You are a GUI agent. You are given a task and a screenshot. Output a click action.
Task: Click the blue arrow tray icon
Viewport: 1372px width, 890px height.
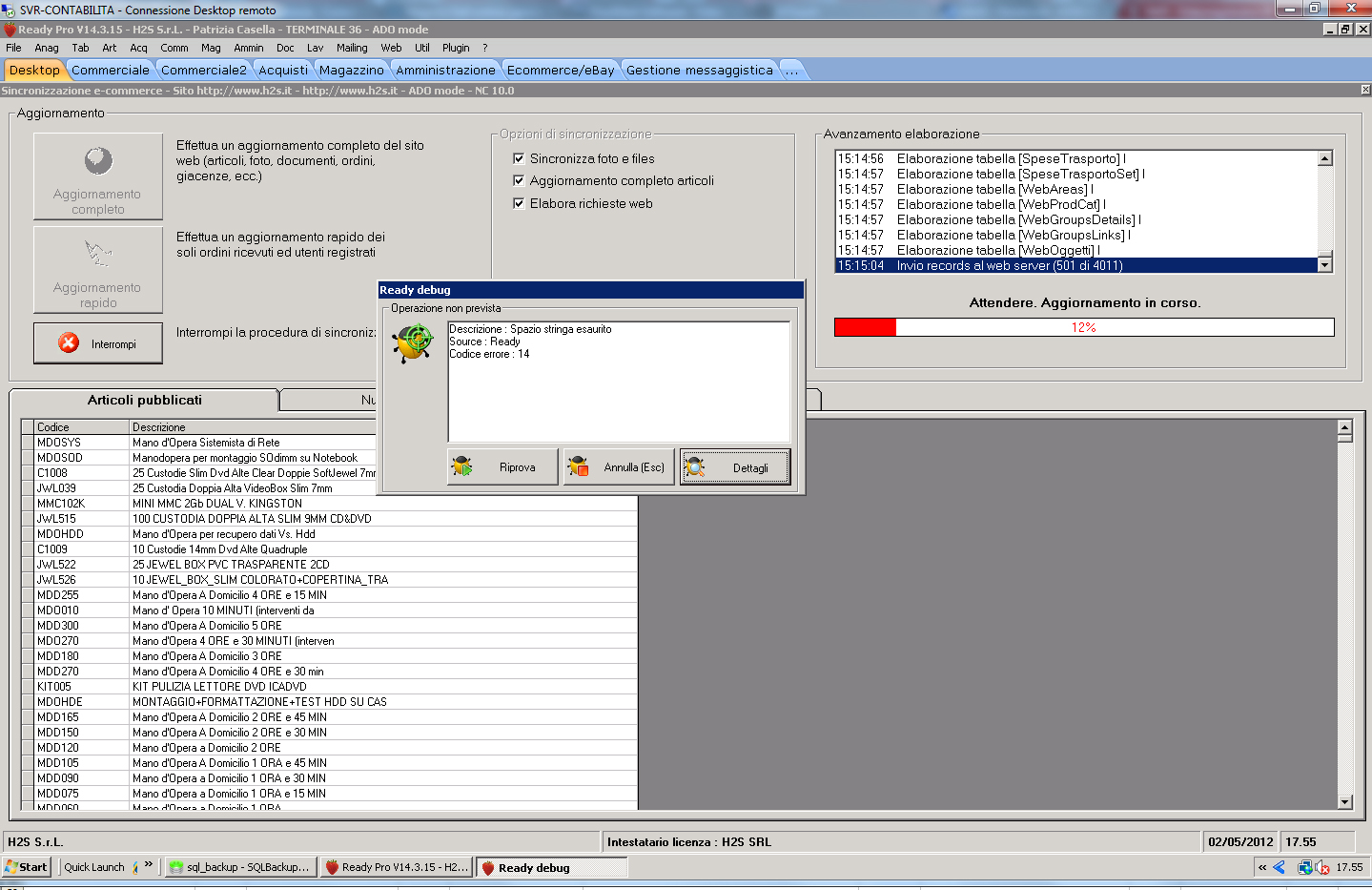tap(1280, 867)
